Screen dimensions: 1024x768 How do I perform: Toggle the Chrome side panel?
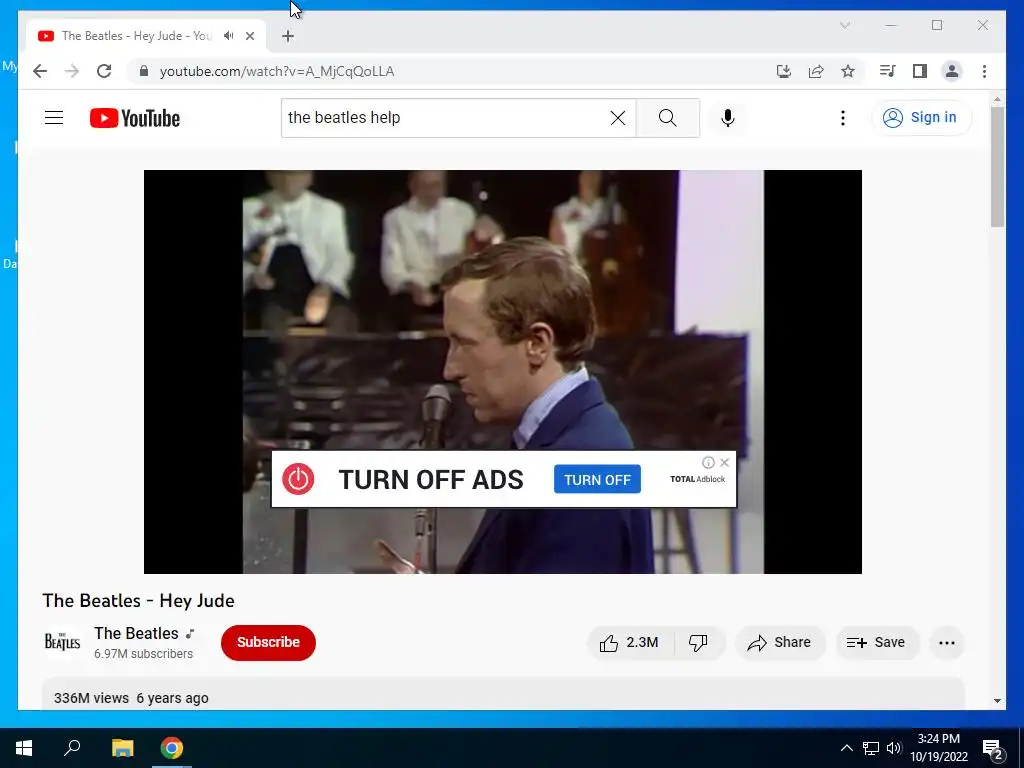point(920,71)
